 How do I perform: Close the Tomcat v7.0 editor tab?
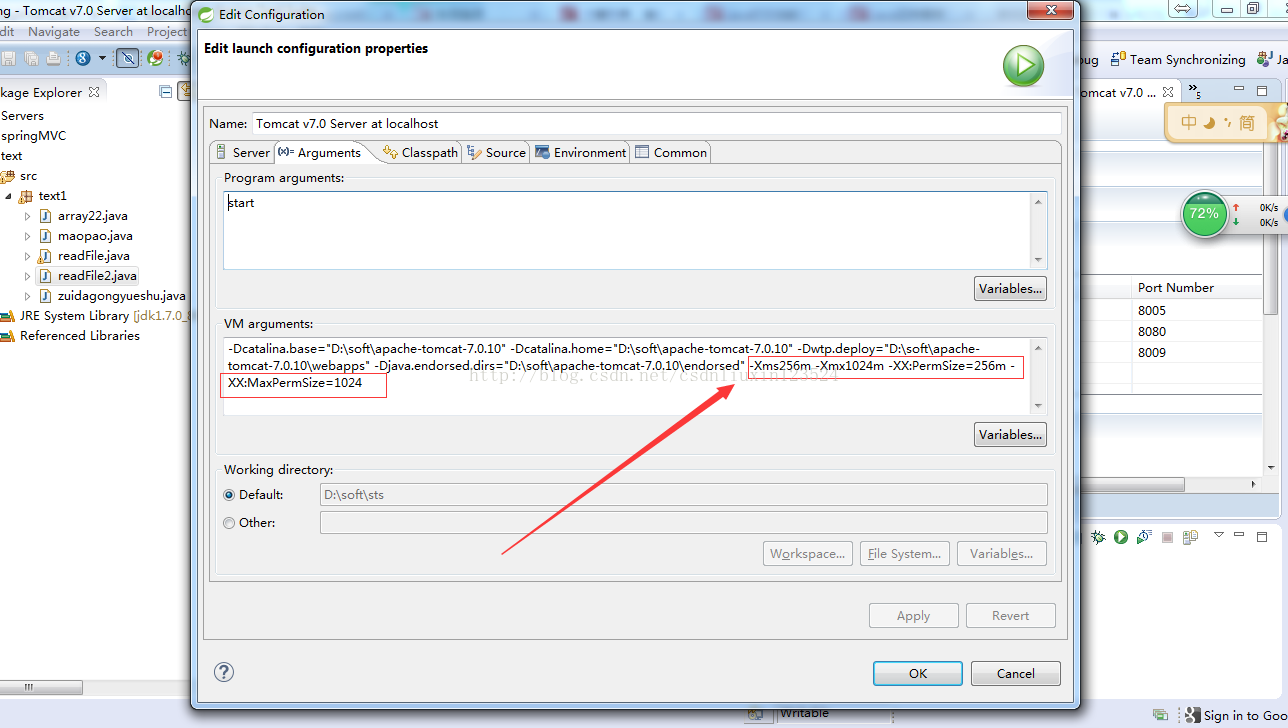tap(1166, 91)
